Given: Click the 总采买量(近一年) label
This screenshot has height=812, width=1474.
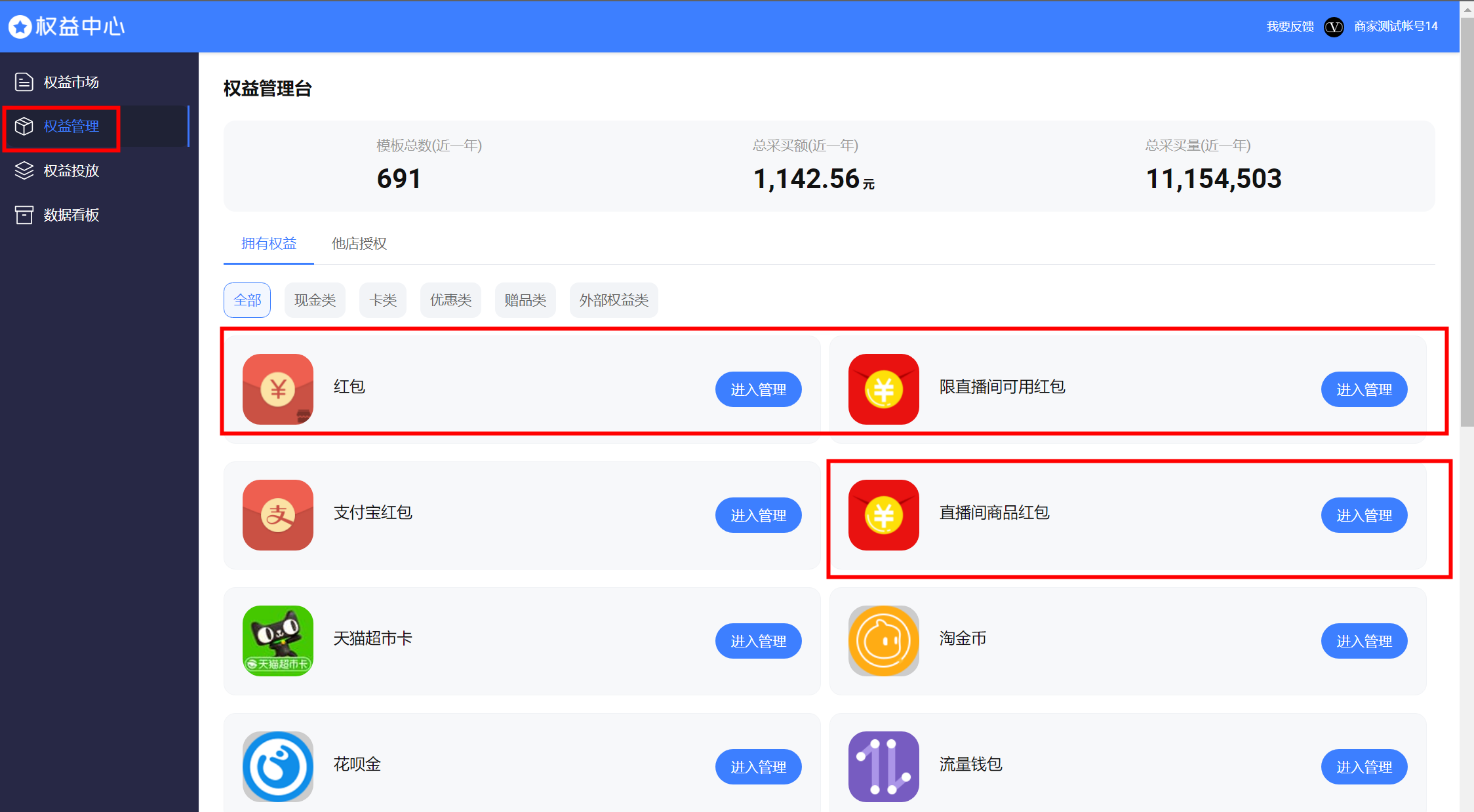Looking at the screenshot, I should [x=1198, y=145].
